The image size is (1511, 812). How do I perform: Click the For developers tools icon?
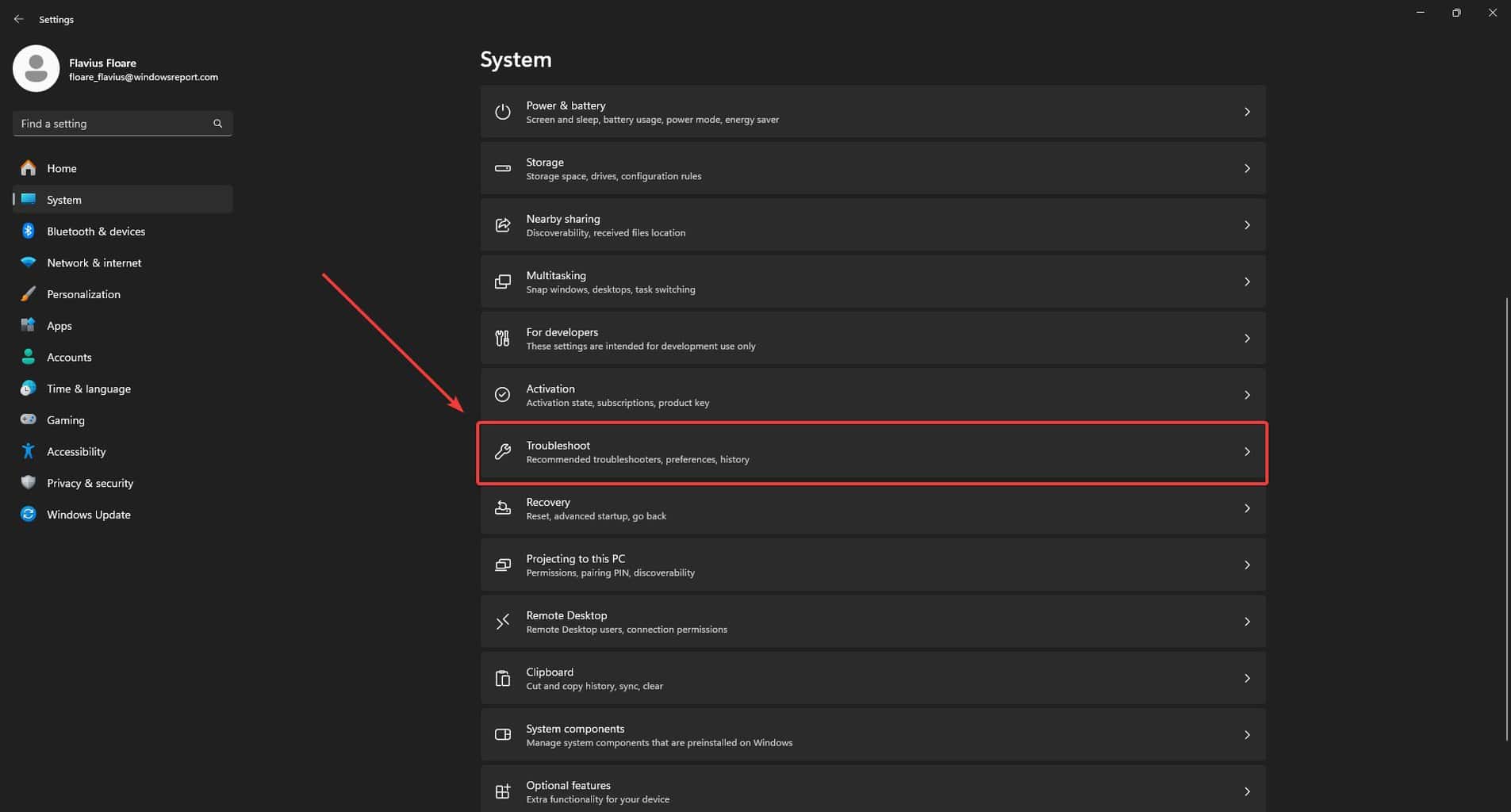click(x=502, y=339)
